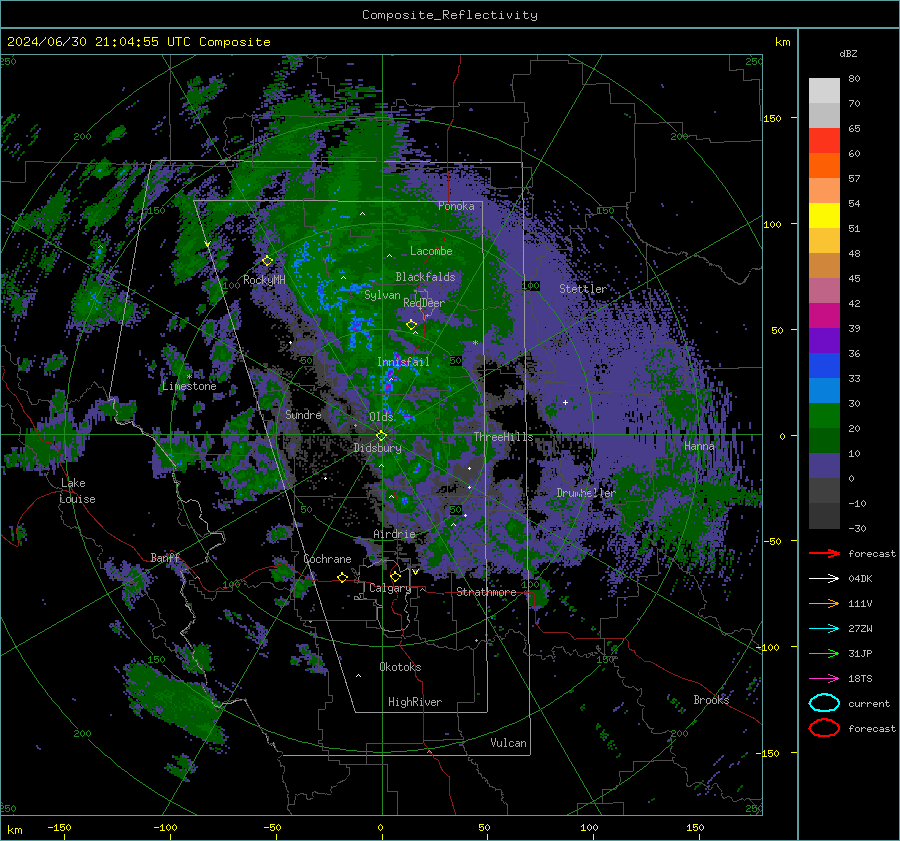Select the bright green 20-30 dBZ swatch
The height and width of the screenshot is (841, 900).
pos(824,416)
